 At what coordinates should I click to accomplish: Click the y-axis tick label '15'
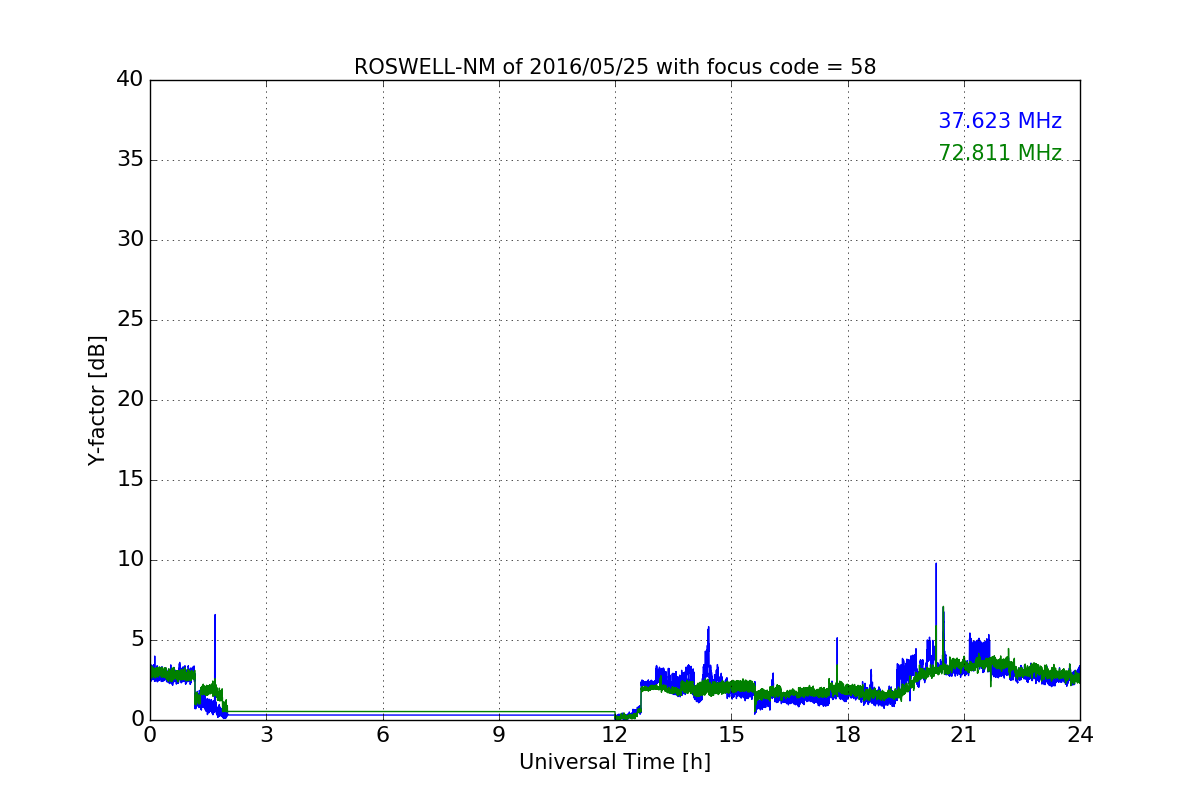(x=130, y=480)
